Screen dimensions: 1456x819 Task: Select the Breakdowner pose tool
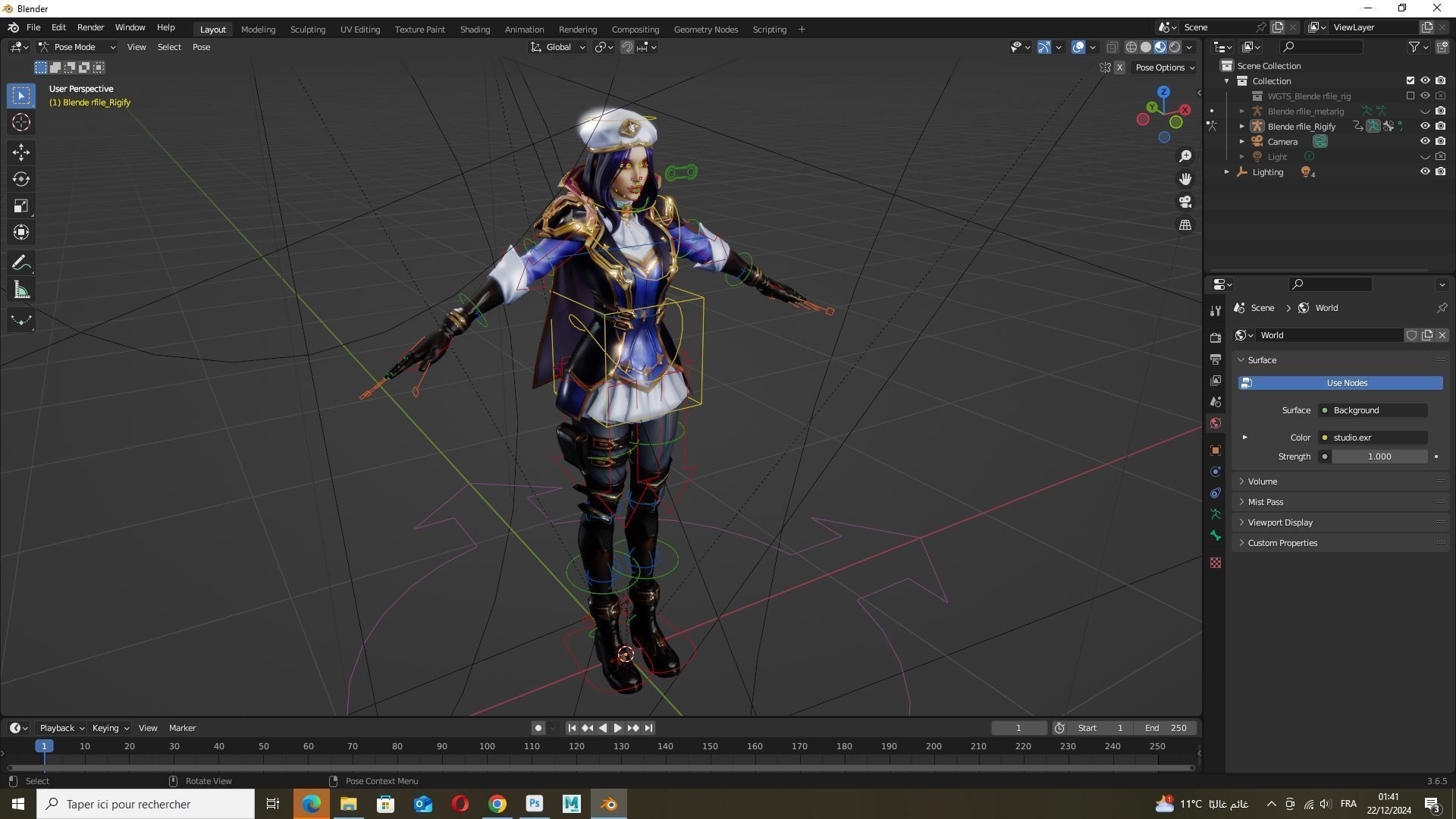coord(21,320)
